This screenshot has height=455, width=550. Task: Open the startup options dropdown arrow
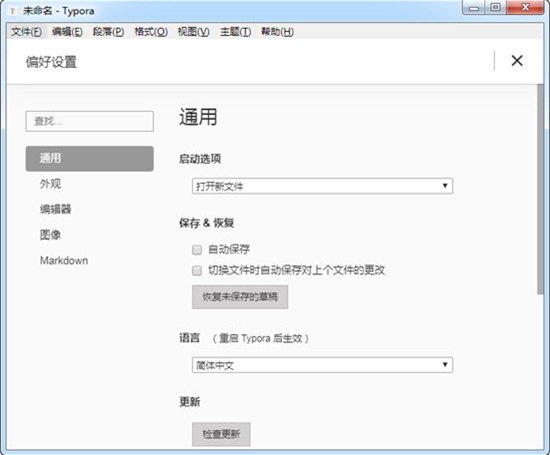click(445, 186)
